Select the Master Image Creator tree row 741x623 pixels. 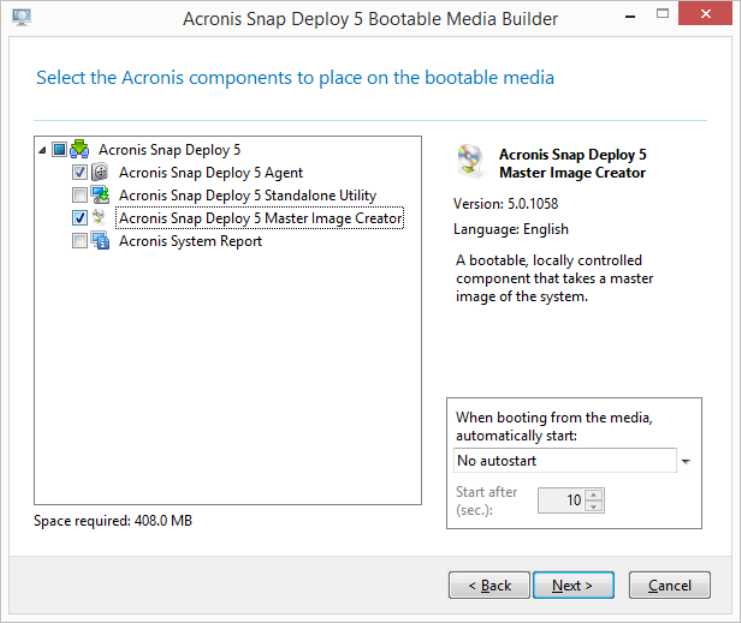(260, 218)
